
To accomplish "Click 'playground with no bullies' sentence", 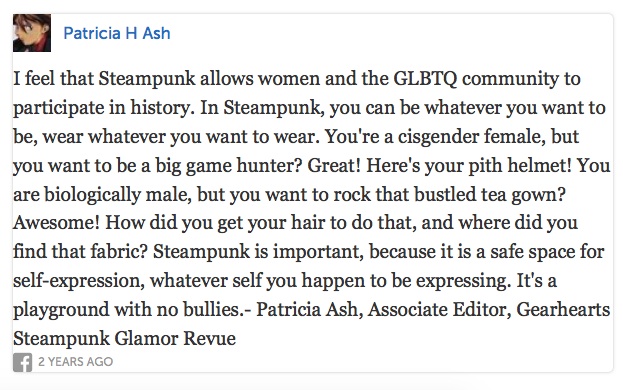I will click(x=130, y=311).
